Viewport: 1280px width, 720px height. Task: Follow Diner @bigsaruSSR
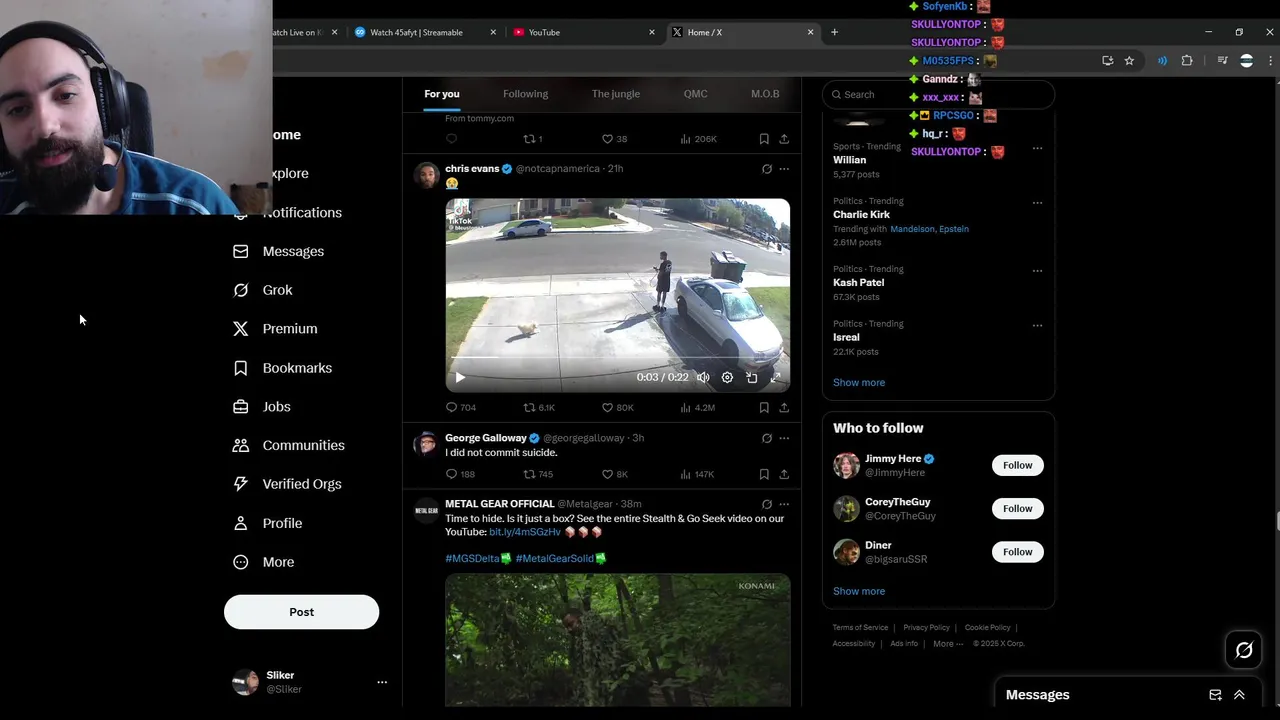1017,552
